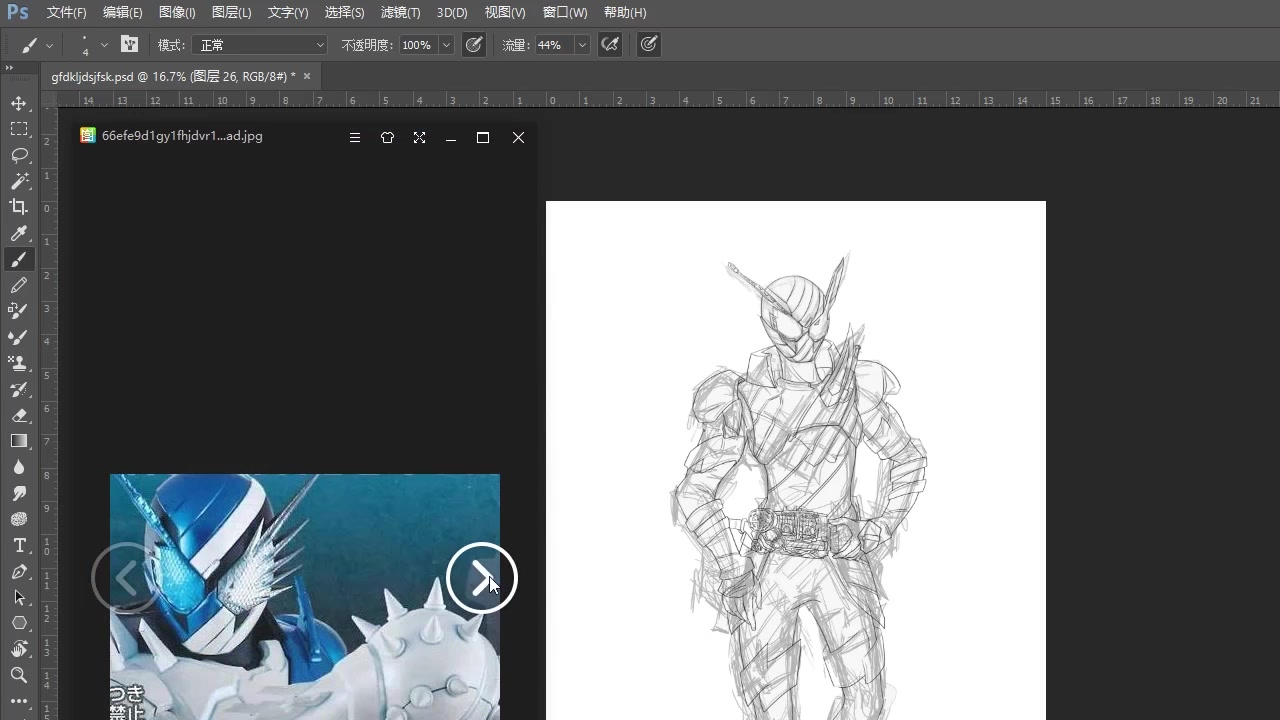Select the Type tool

19,545
